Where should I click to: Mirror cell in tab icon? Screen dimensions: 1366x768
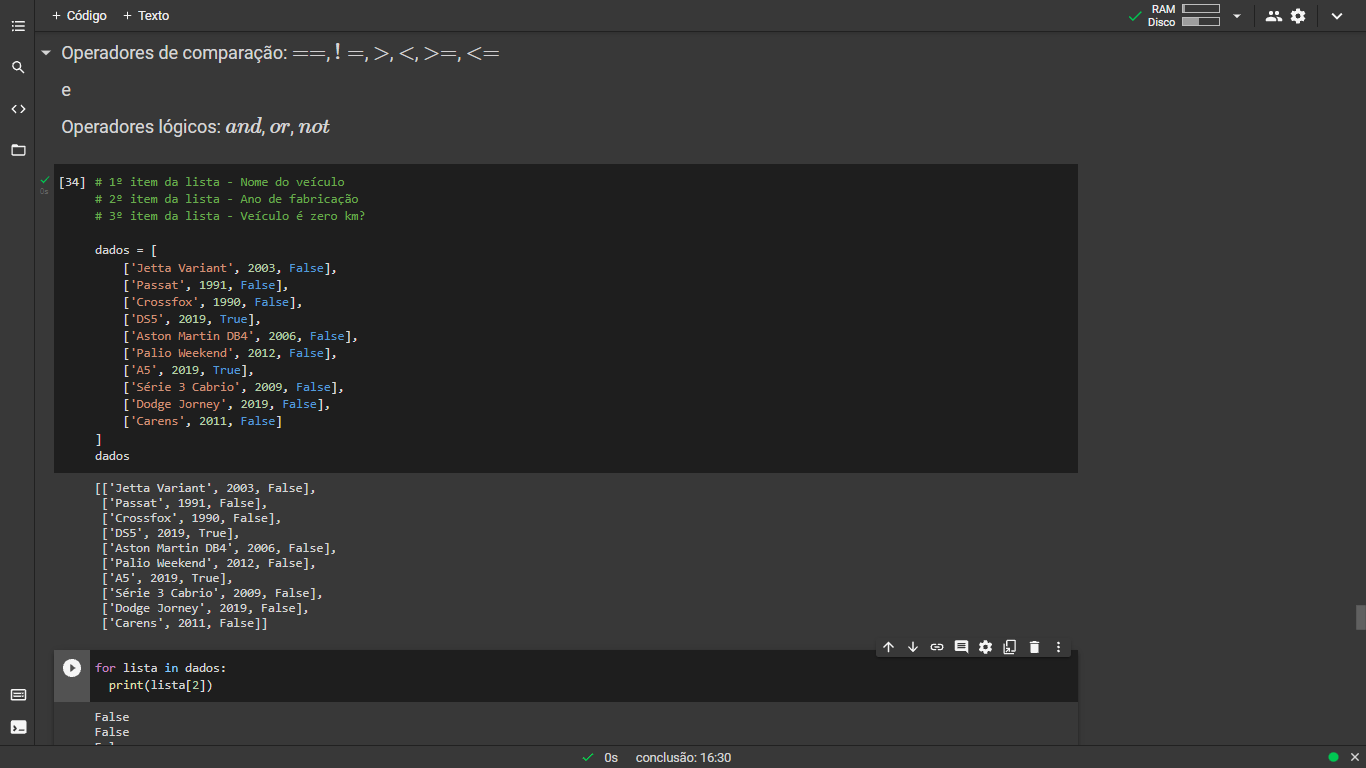tap(1010, 647)
